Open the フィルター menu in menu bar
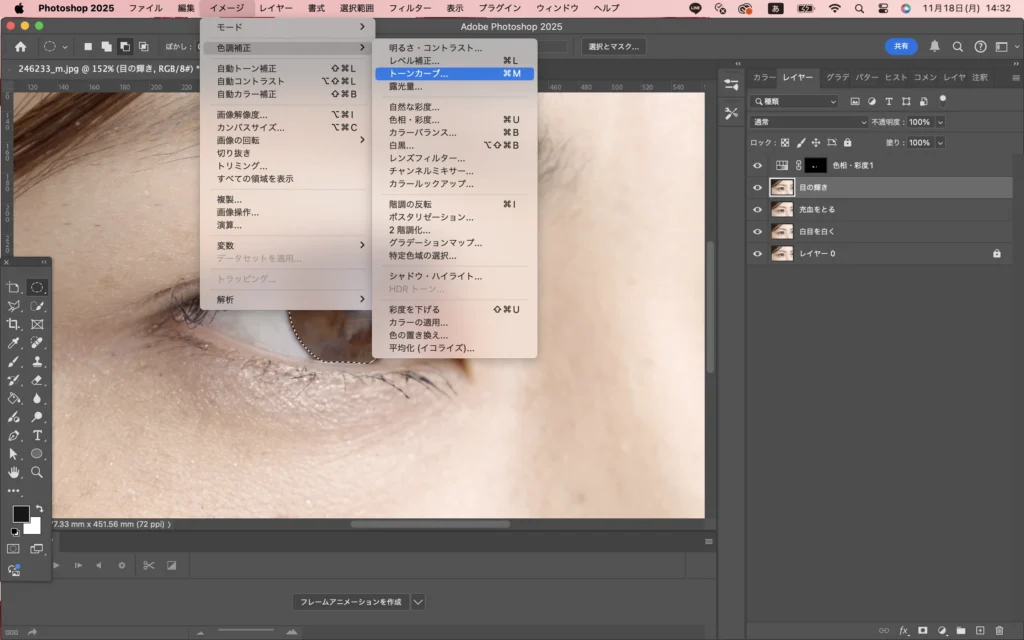 410,8
